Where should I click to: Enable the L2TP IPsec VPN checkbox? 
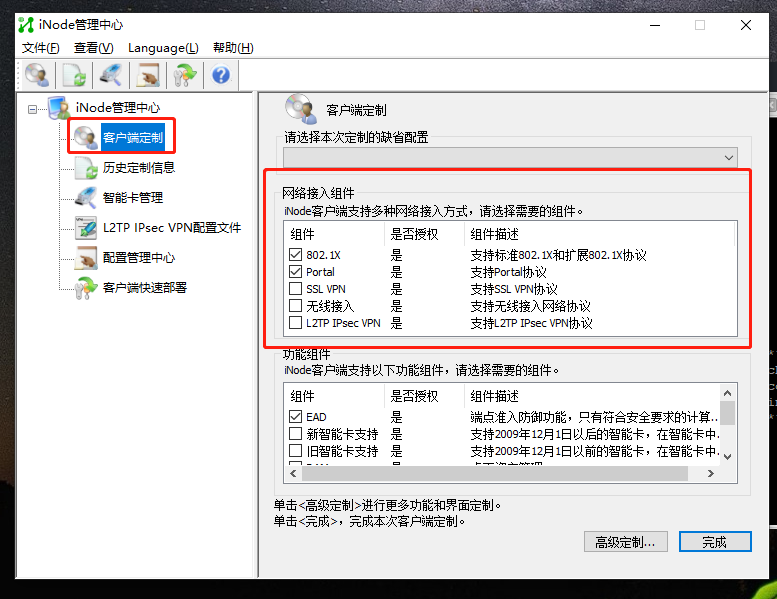click(x=295, y=323)
